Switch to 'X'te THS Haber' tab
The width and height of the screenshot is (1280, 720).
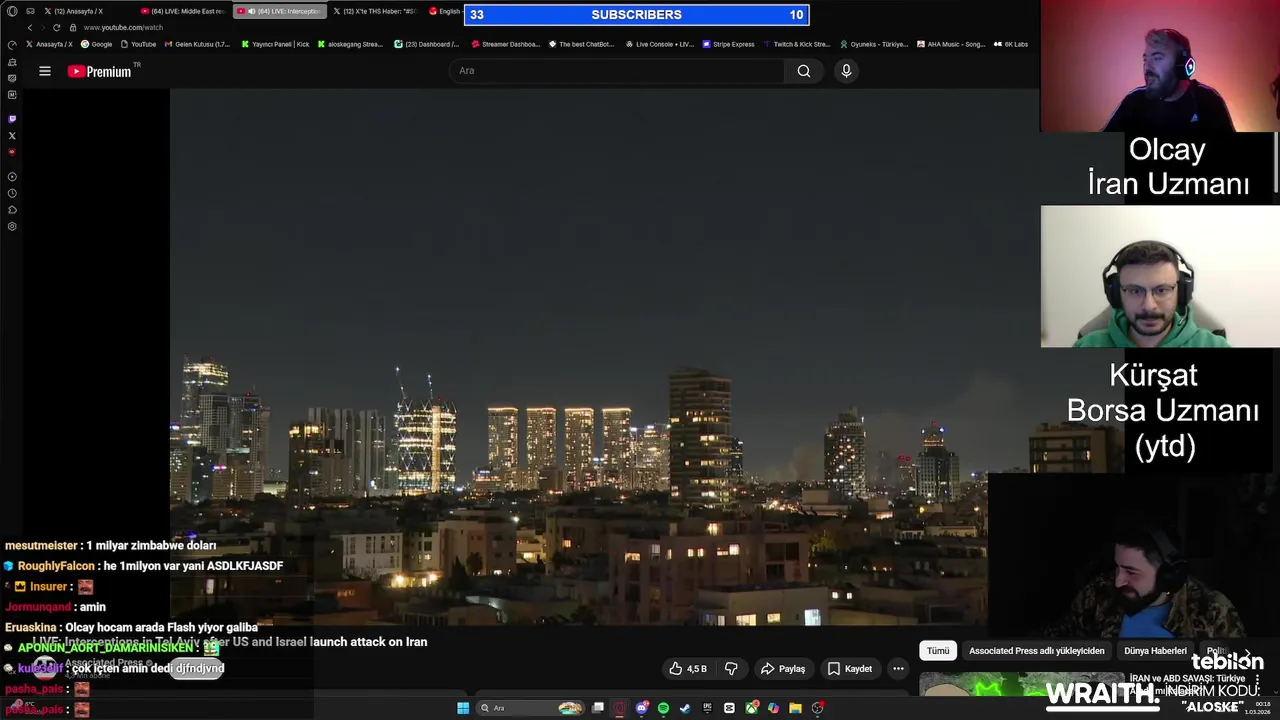(375, 11)
